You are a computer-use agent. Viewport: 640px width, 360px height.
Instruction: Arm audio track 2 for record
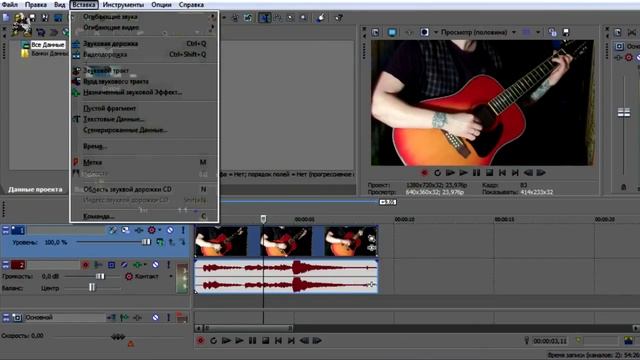coord(85,265)
